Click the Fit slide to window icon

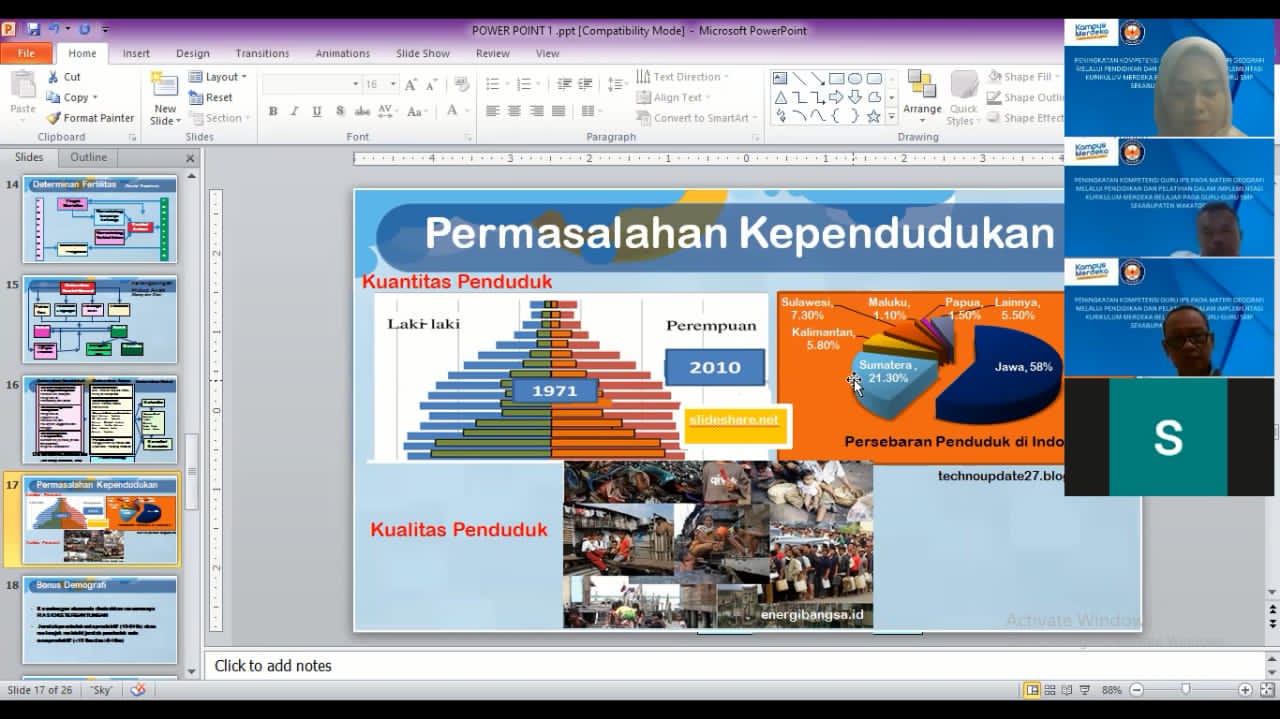tap(1266, 690)
